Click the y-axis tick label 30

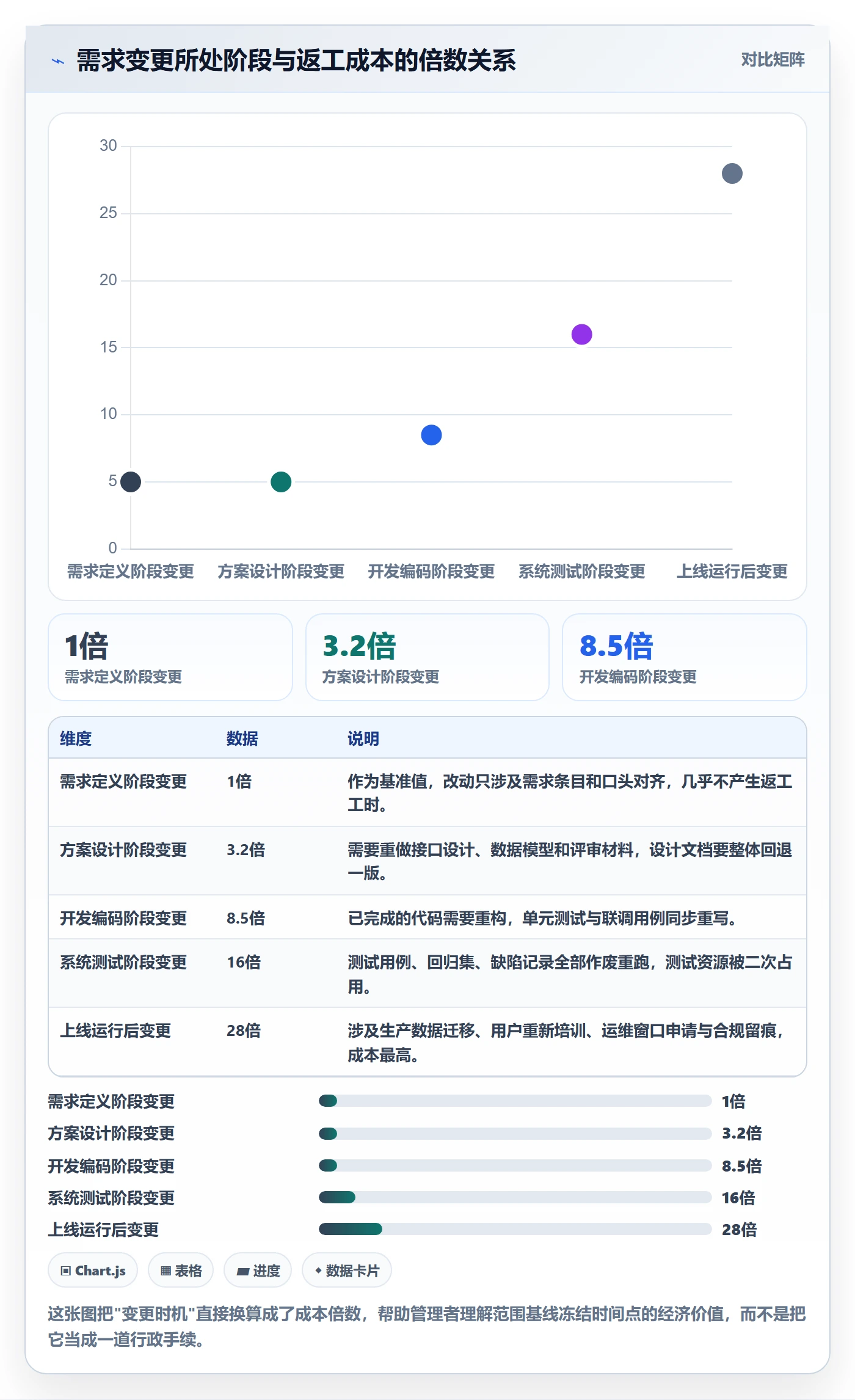point(108,146)
